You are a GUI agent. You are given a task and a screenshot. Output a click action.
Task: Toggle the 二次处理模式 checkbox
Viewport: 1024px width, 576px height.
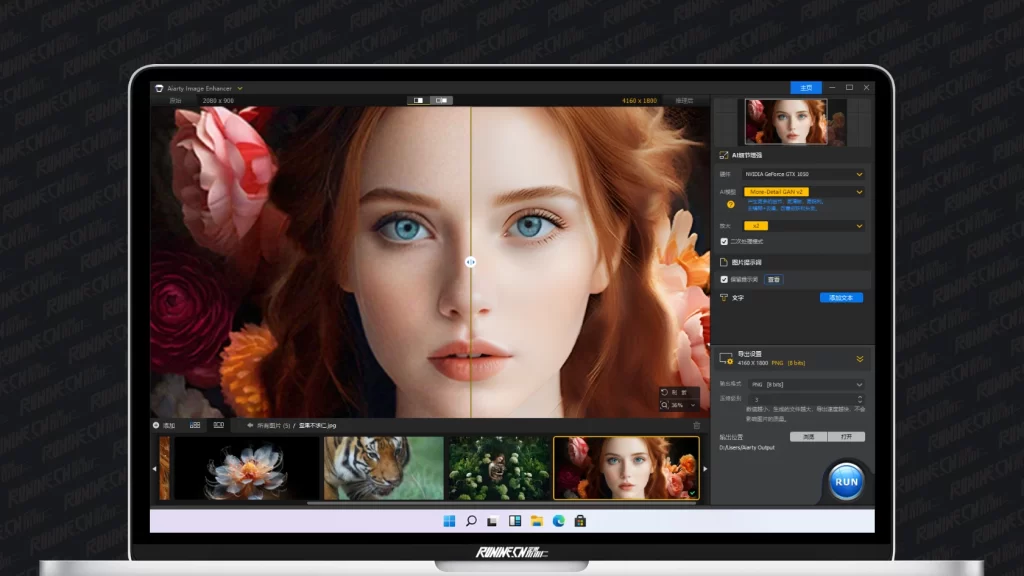click(724, 241)
